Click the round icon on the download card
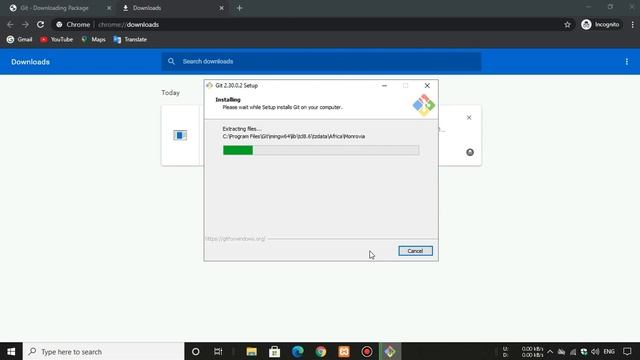The height and width of the screenshot is (360, 640). point(470,152)
